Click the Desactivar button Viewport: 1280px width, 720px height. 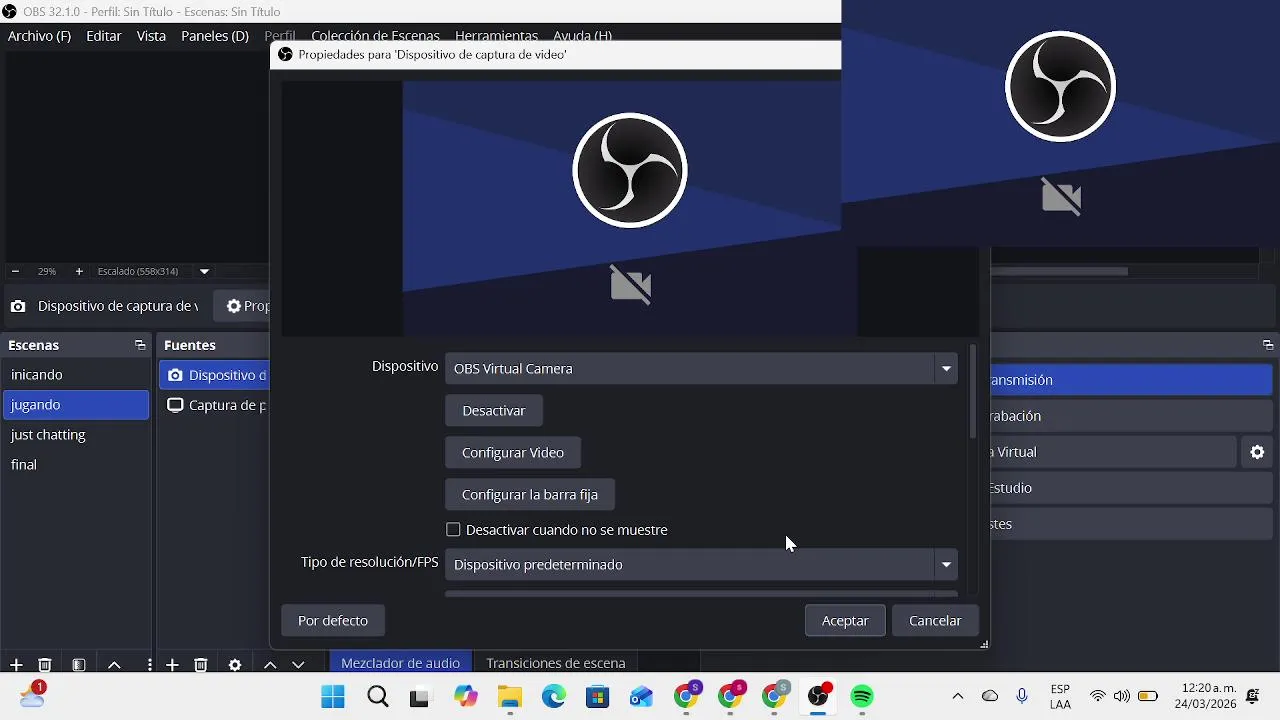tap(494, 411)
